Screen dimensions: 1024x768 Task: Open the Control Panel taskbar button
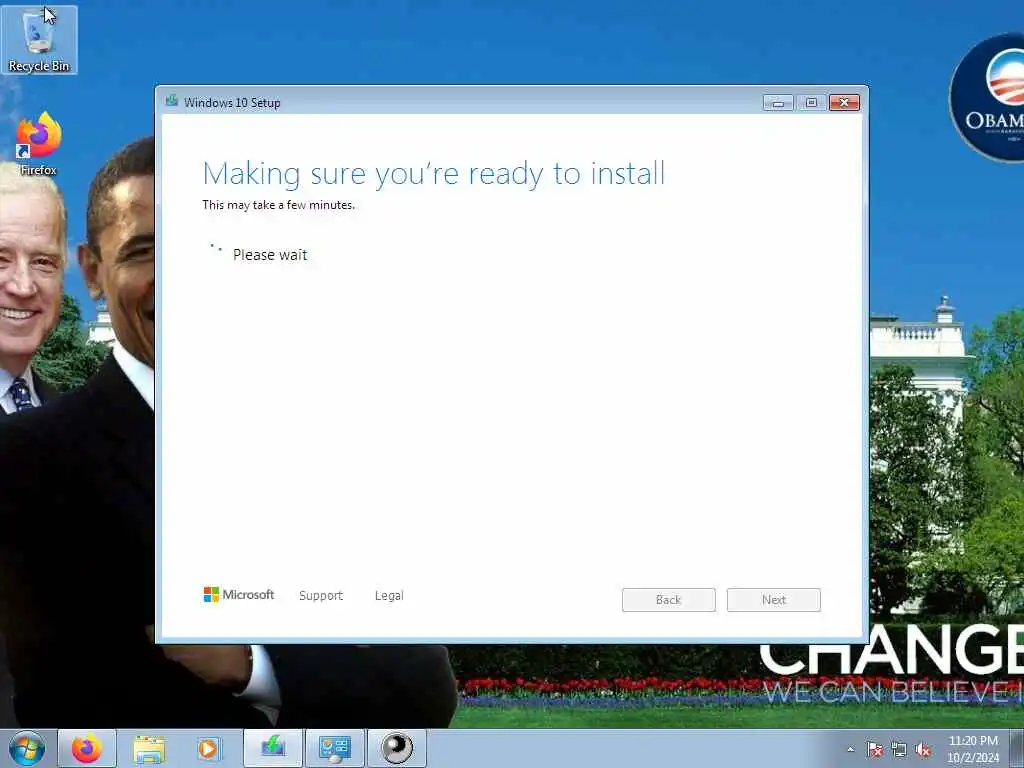[334, 748]
